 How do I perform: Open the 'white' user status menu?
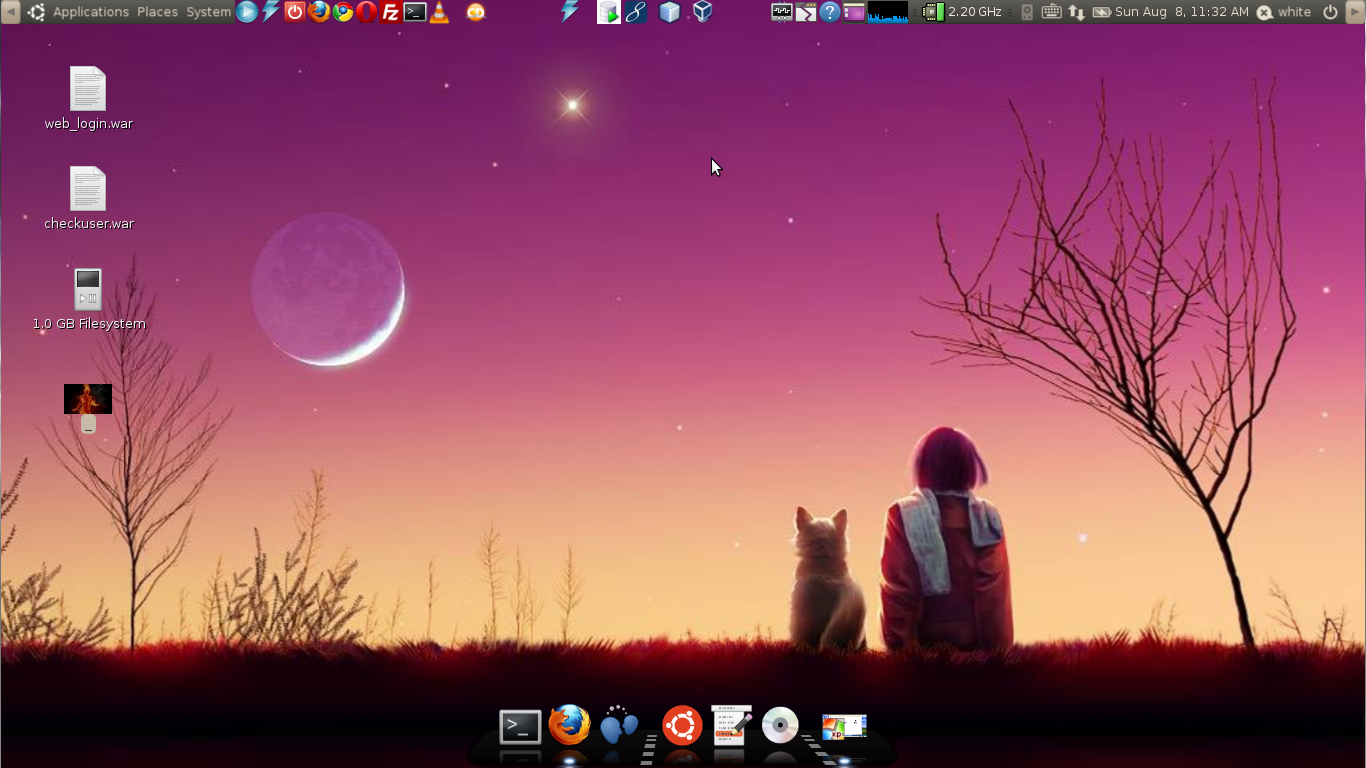point(1284,12)
